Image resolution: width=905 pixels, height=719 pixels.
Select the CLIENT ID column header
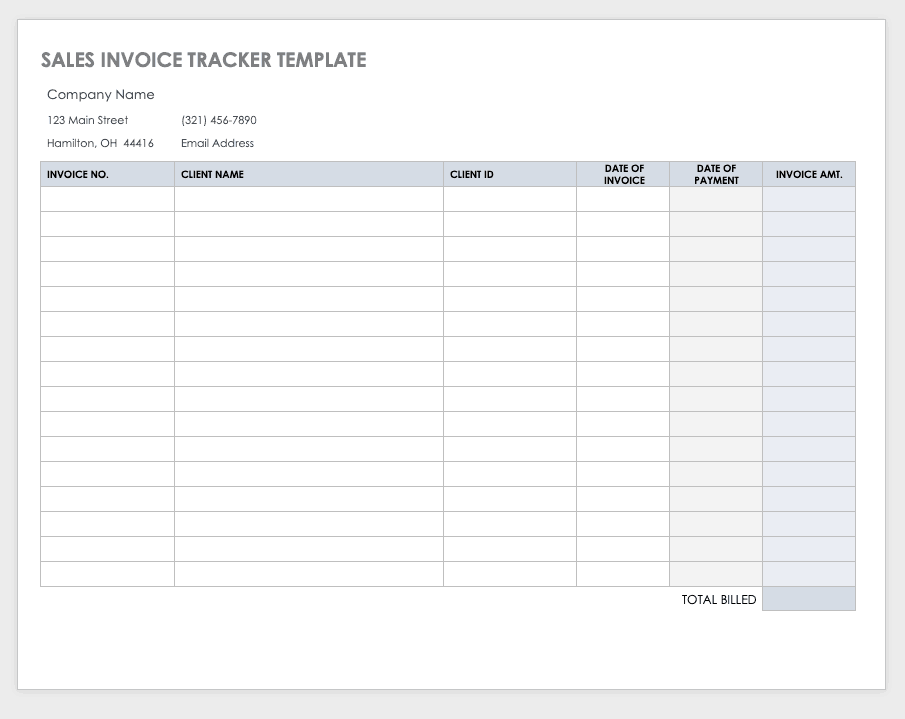click(x=471, y=174)
